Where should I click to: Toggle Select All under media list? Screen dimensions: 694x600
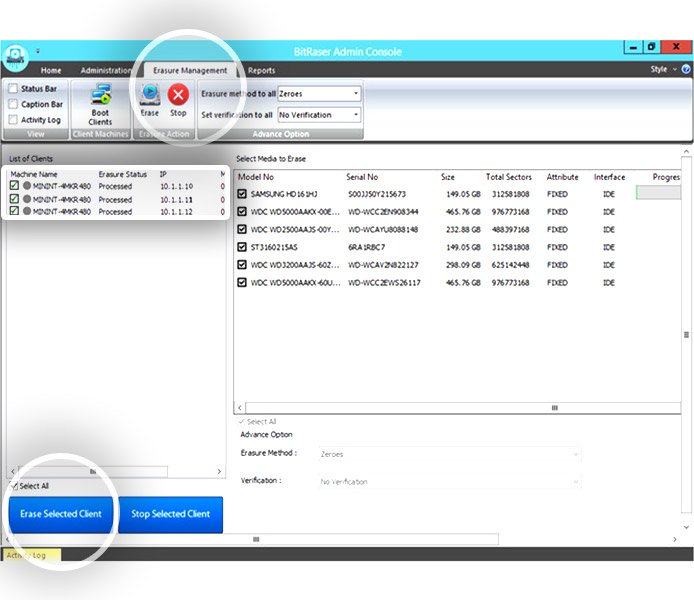click(242, 421)
